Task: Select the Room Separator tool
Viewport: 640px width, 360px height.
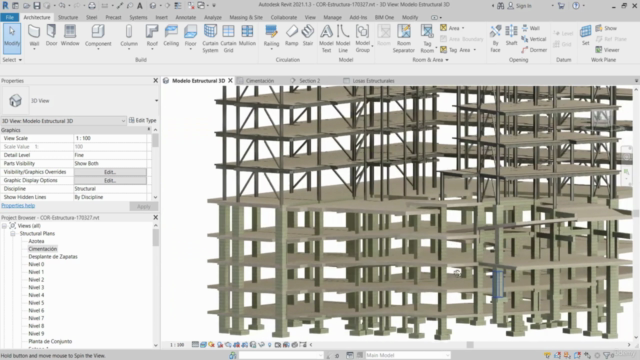Action: (x=404, y=38)
